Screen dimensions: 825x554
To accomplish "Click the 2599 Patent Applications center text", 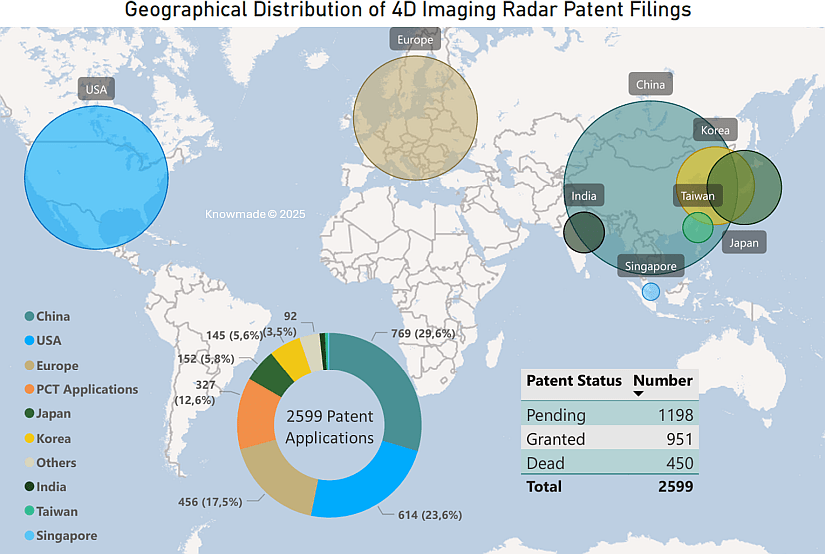I will (x=329, y=427).
